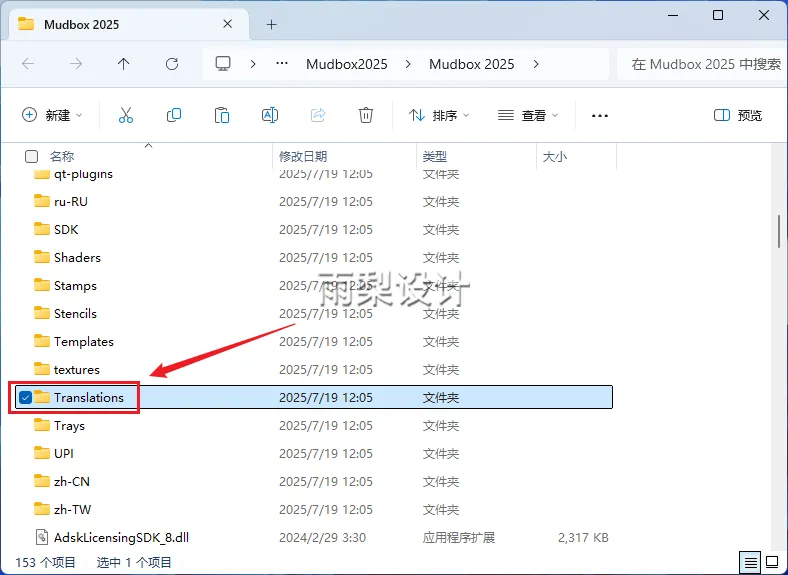788x575 pixels.
Task: Uncheck the Translations folder checkbox
Action: (x=25, y=397)
